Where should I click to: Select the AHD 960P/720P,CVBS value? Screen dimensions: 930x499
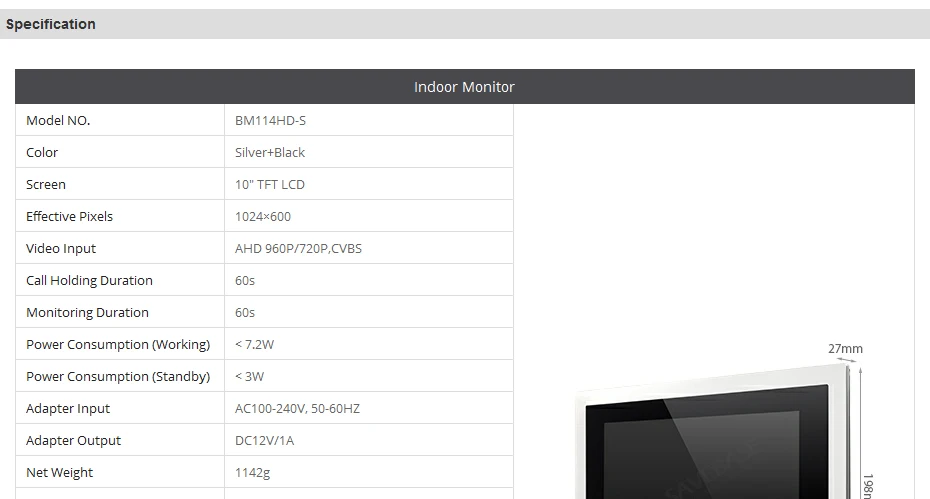pyautogui.click(x=298, y=249)
